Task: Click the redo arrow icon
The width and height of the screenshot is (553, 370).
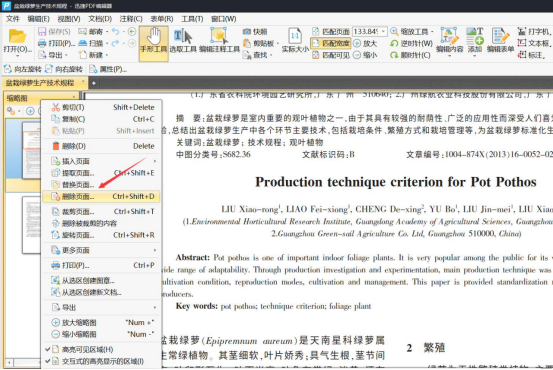Action: pos(115,43)
